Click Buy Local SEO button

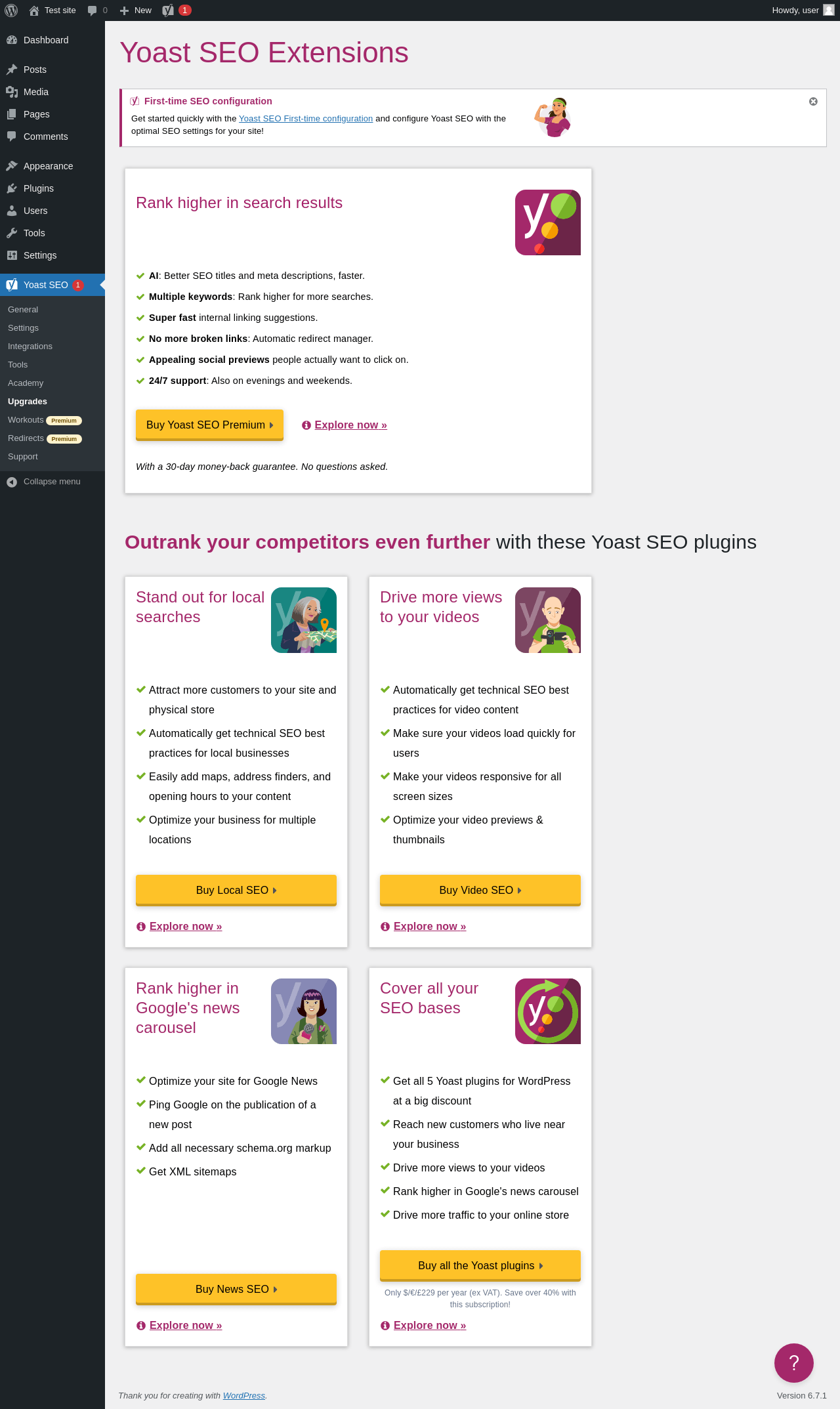236,891
